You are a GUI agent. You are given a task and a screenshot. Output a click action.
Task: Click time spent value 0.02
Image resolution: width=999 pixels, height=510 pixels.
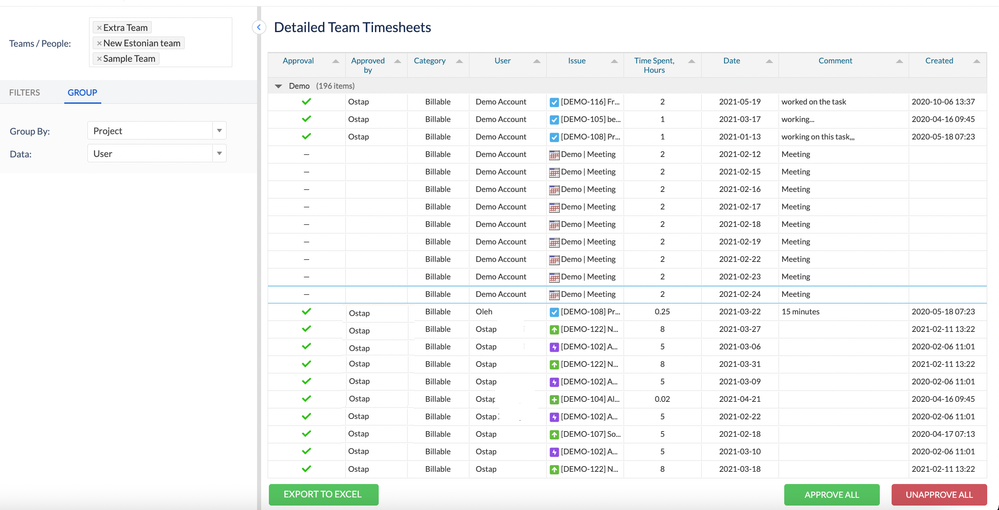(x=663, y=400)
